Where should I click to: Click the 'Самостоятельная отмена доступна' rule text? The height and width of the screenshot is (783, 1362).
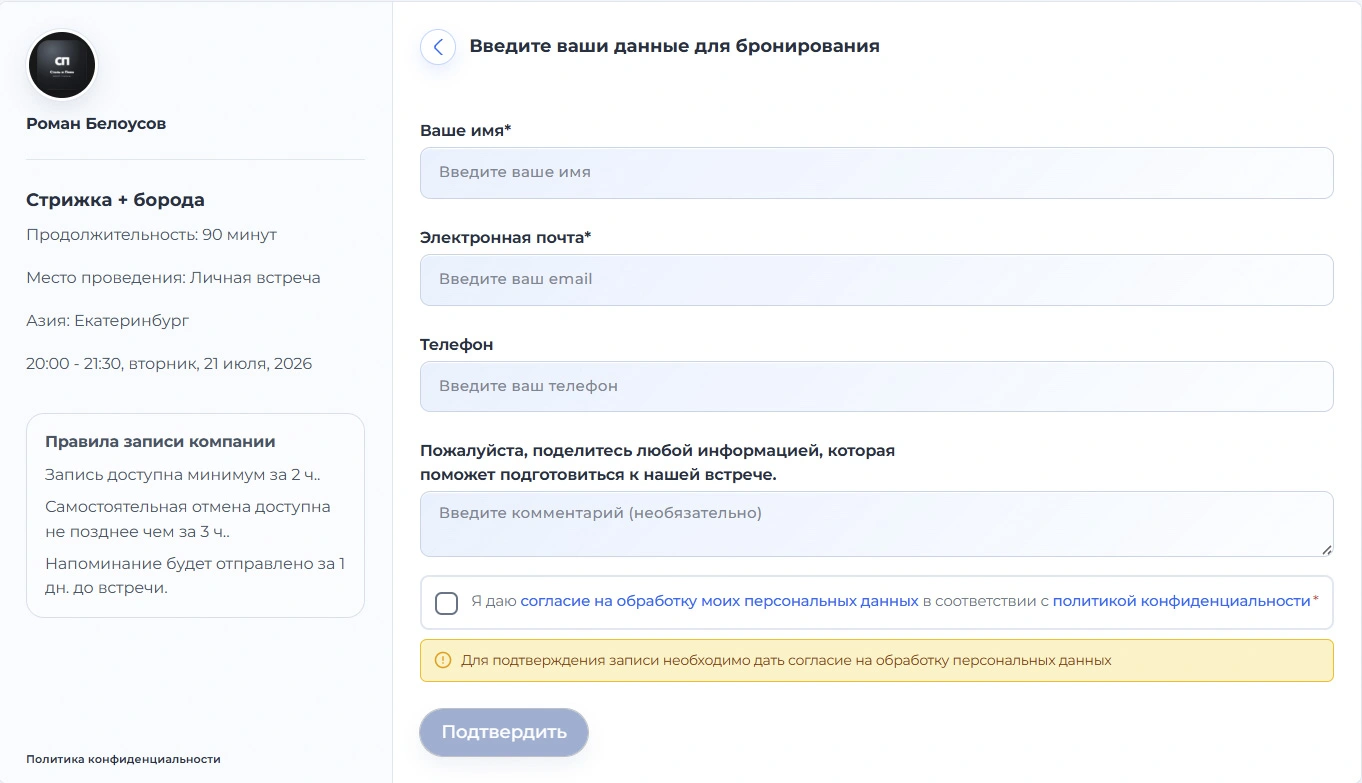(188, 519)
